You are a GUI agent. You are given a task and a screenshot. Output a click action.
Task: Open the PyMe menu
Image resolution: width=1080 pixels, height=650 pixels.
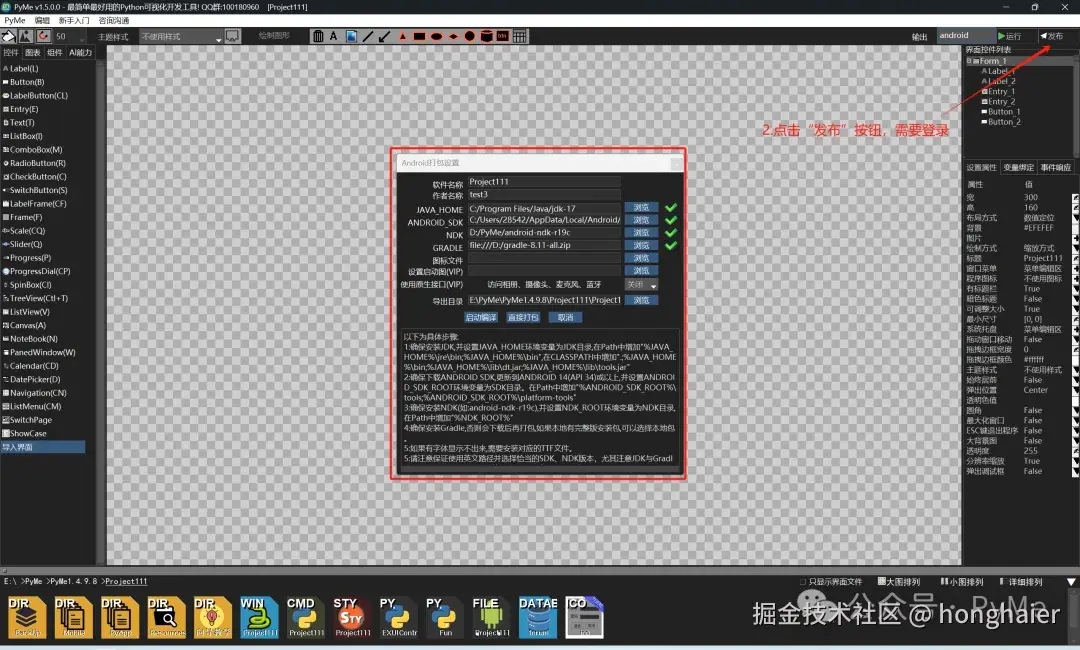tap(14, 21)
